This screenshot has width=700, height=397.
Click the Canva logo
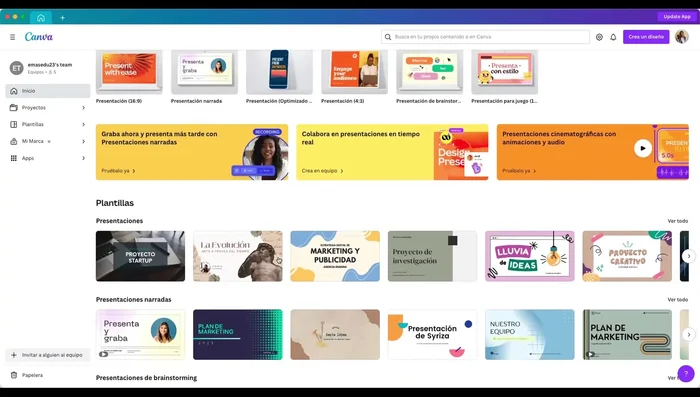38,37
